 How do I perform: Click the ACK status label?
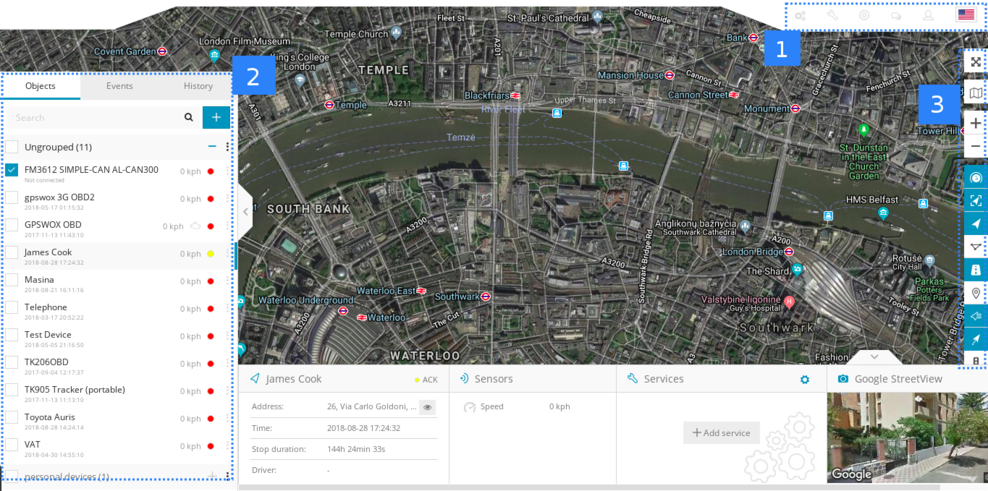click(x=430, y=379)
